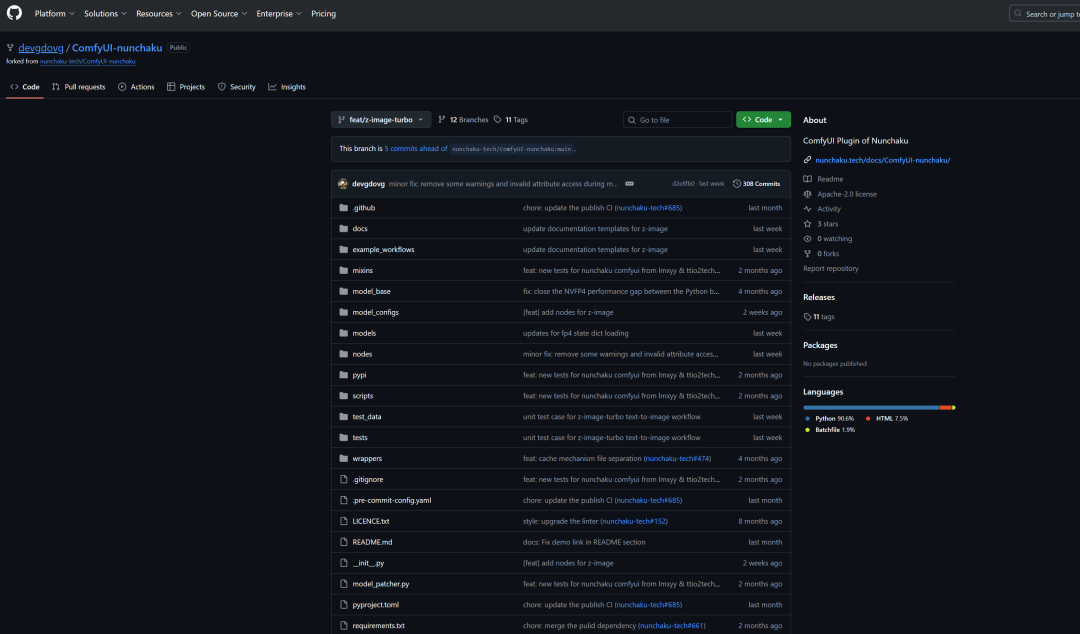Click the HTML orange language dot
Image resolution: width=1080 pixels, height=634 pixels.
[x=868, y=418]
